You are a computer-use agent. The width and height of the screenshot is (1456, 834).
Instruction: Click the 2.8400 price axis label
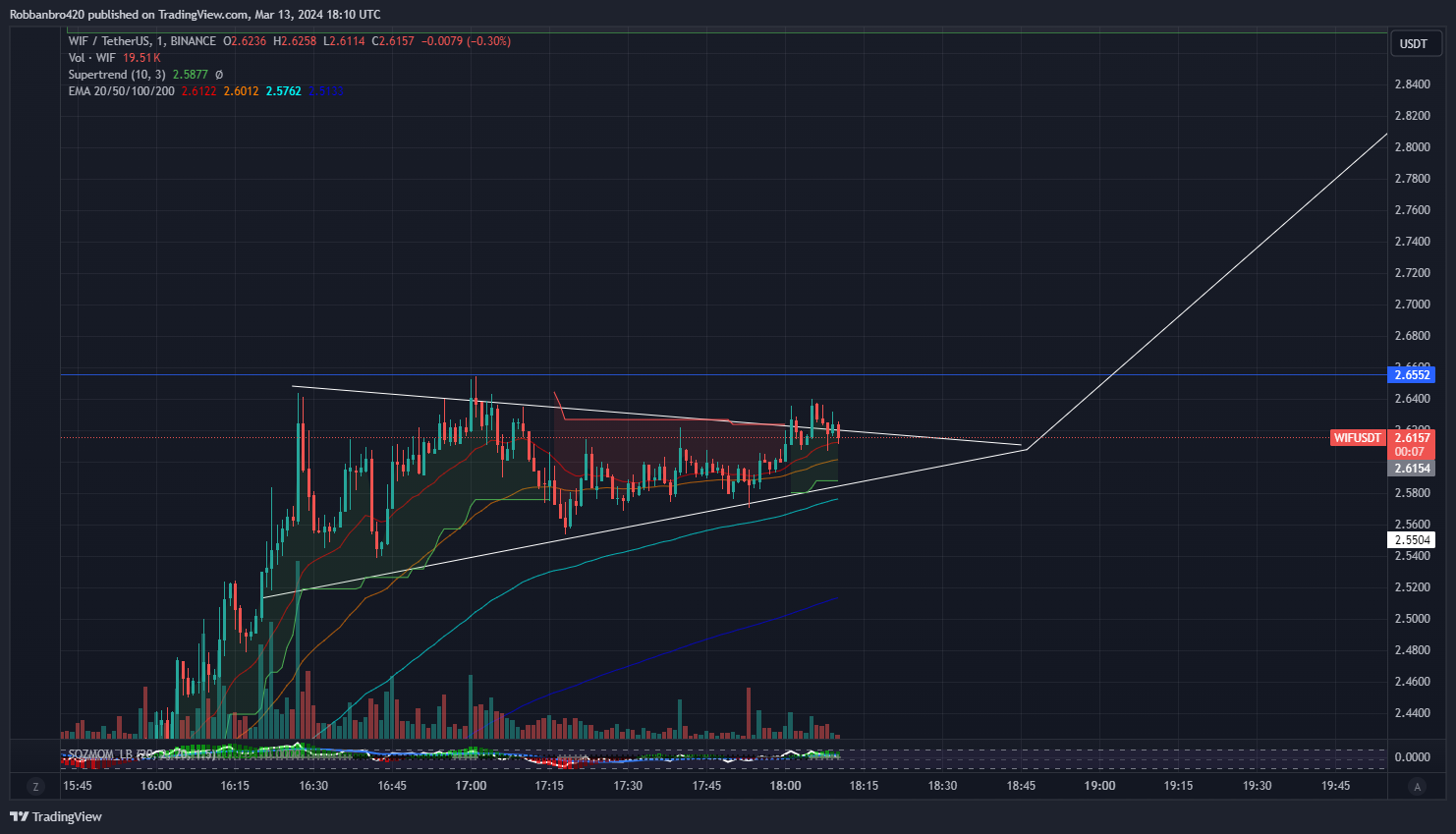point(1413,84)
